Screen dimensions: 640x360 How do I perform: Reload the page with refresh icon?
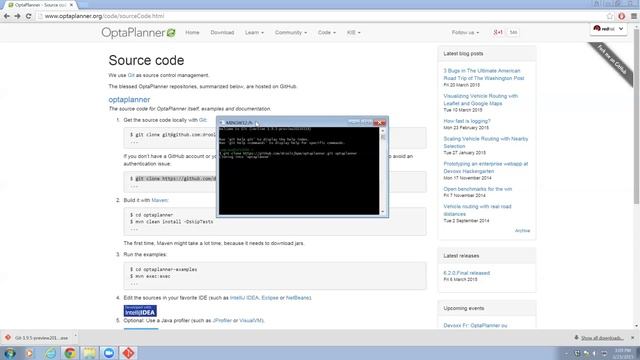click(28, 16)
